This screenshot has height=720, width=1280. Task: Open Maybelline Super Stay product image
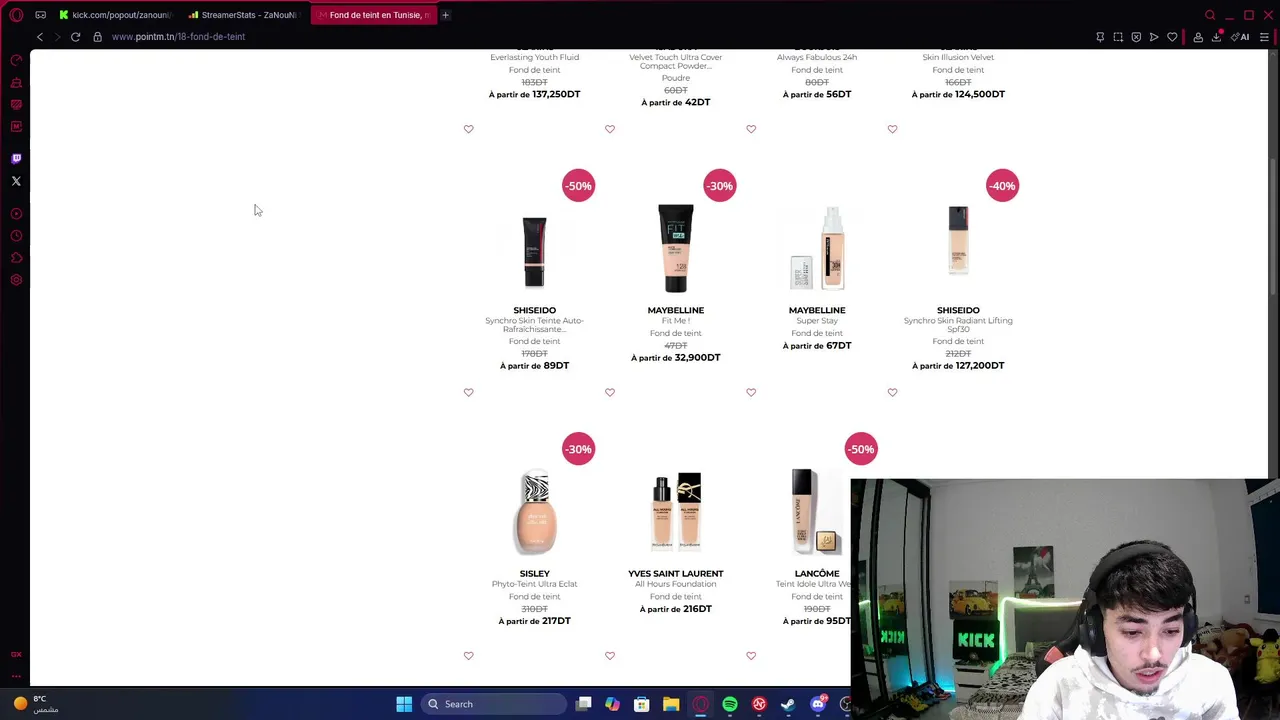[817, 248]
